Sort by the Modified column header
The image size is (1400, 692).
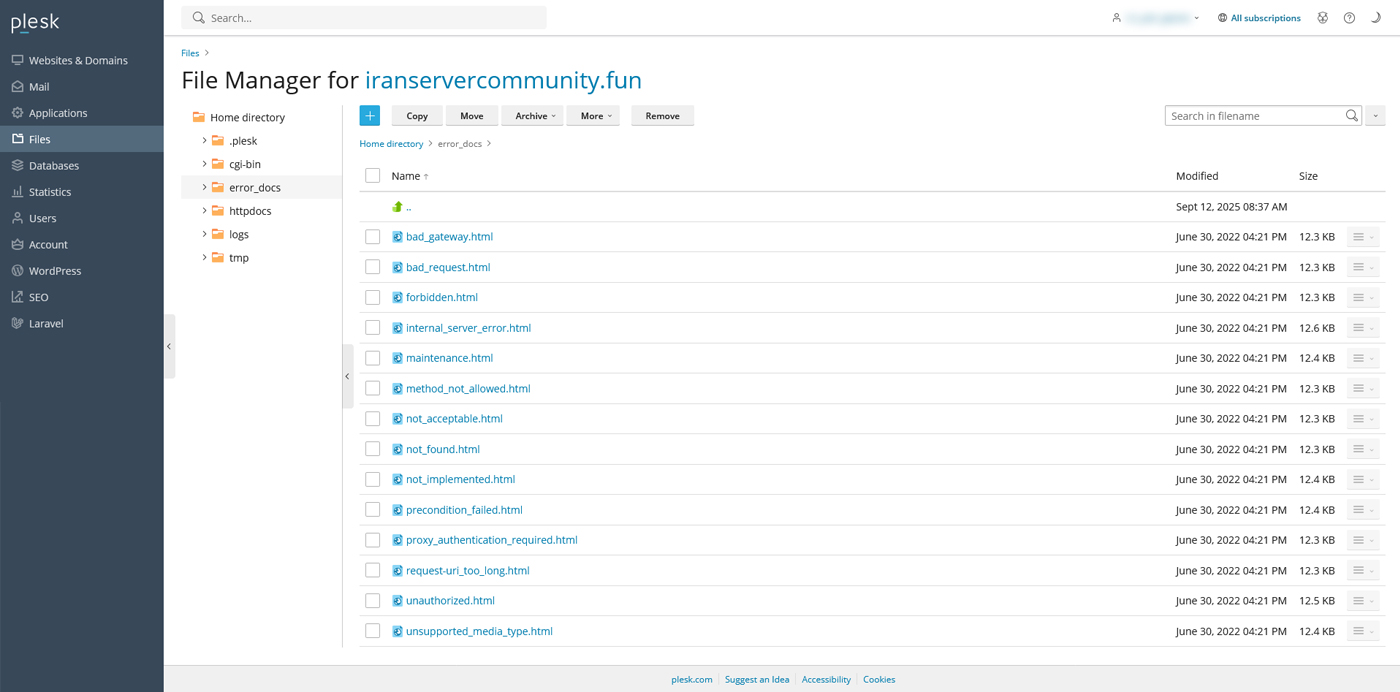tap(1197, 176)
